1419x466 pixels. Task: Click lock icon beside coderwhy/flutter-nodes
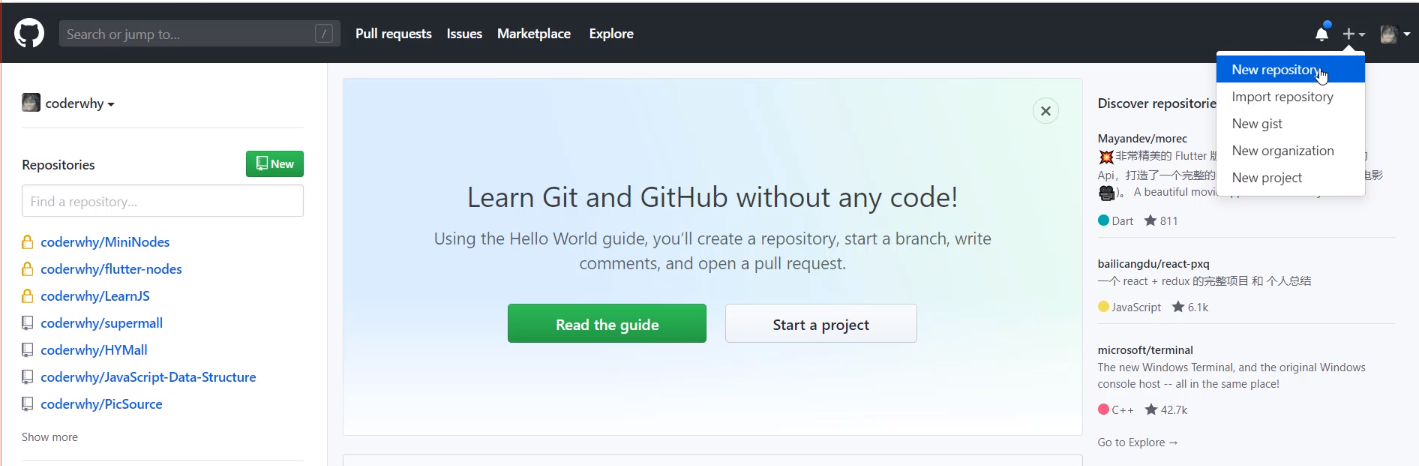click(28, 269)
